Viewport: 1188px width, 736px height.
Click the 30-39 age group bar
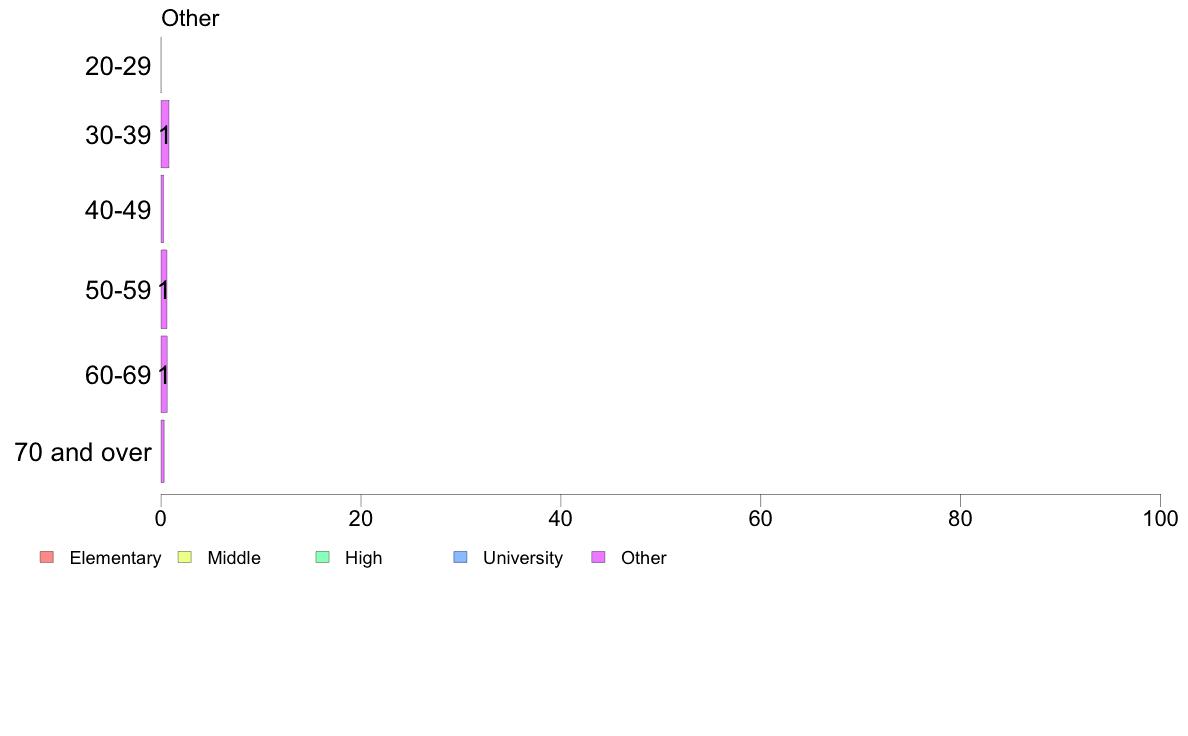pos(165,134)
